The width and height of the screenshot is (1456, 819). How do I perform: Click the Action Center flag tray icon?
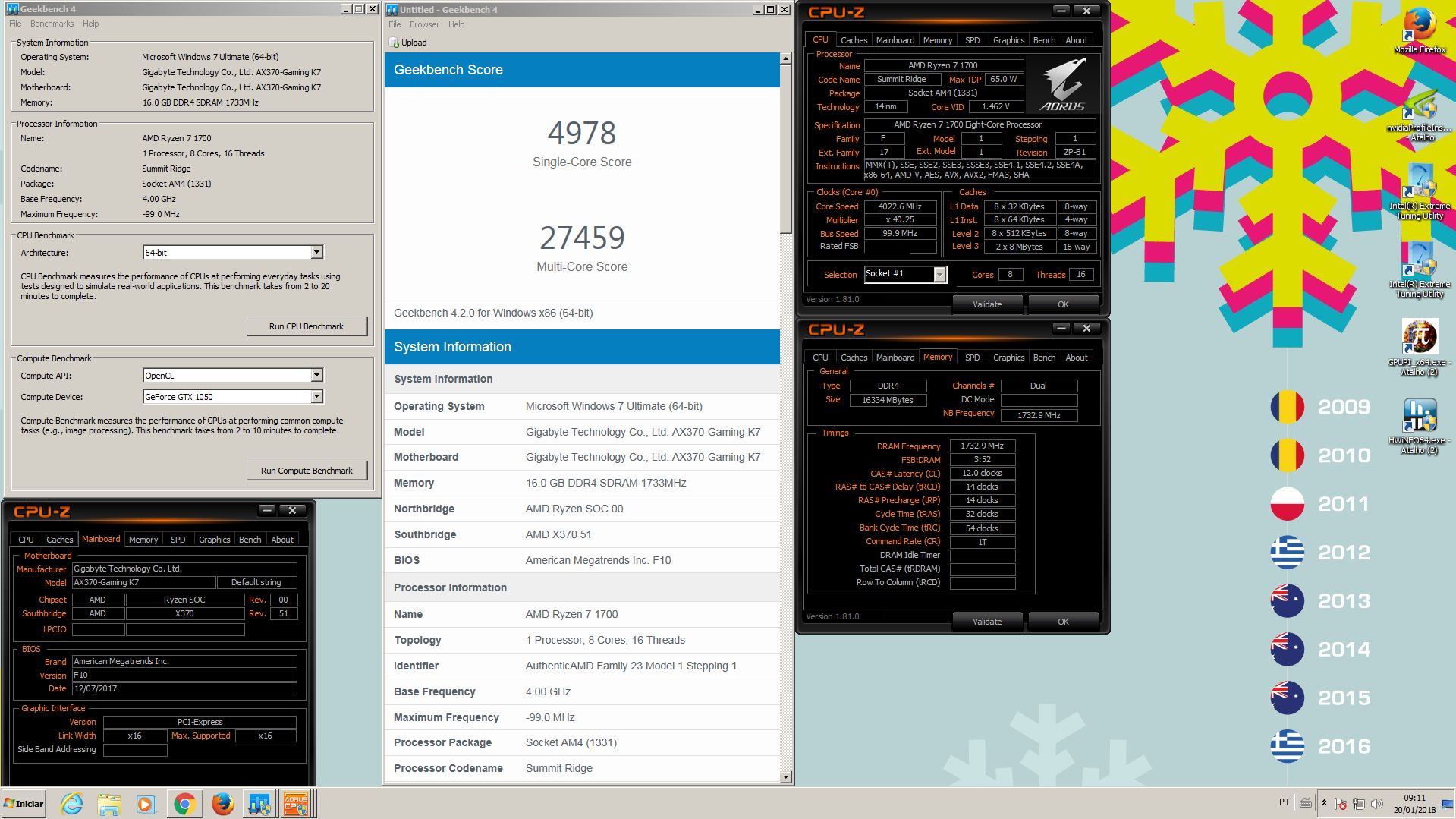point(1341,804)
